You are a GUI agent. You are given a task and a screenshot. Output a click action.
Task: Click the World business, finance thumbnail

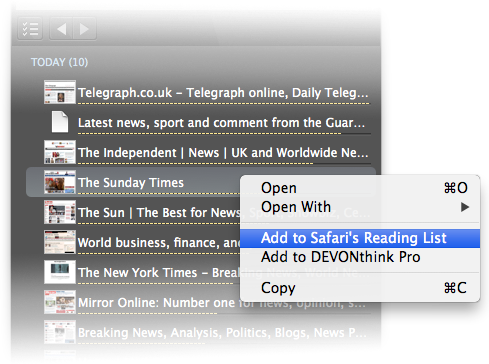60,242
